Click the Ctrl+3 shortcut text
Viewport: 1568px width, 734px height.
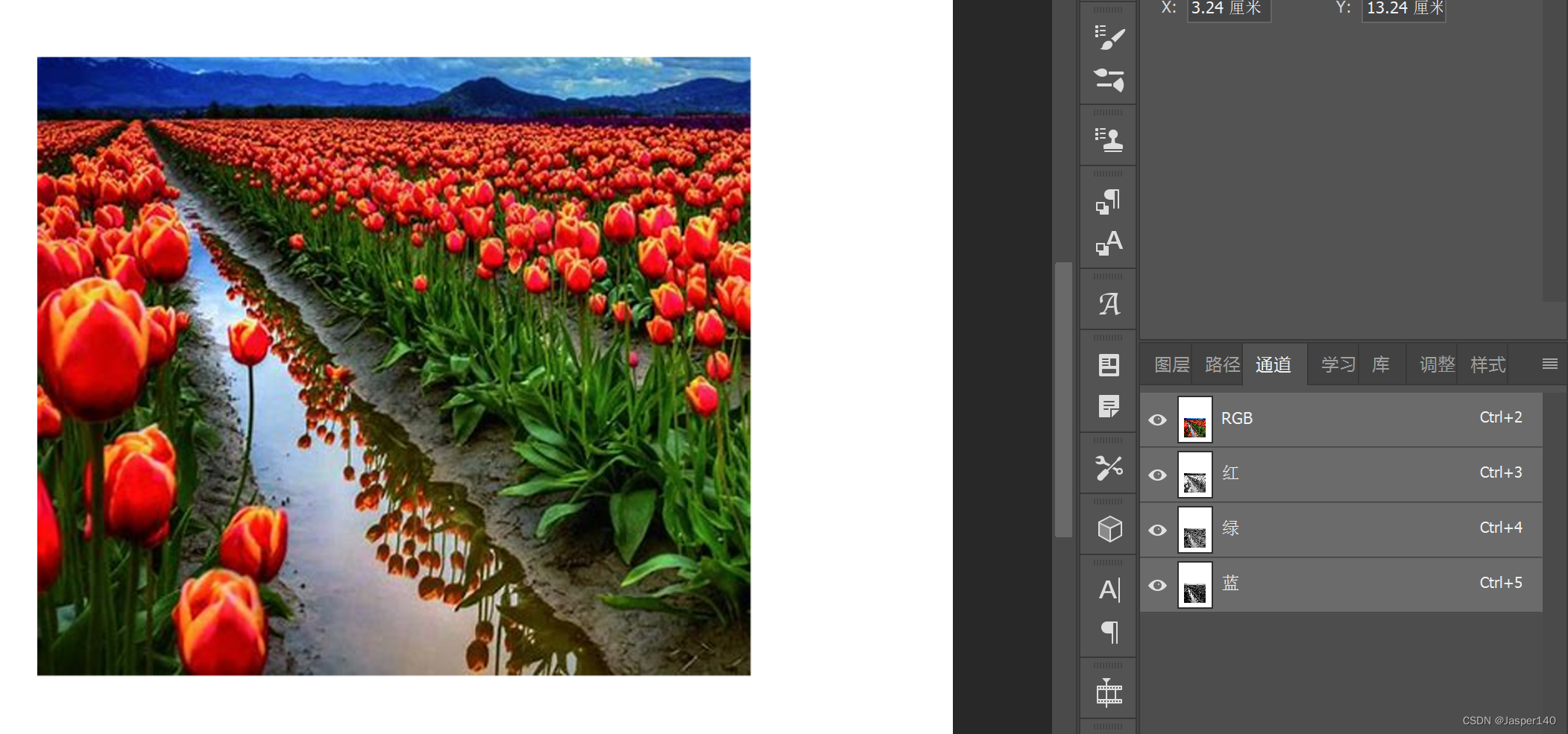click(x=1501, y=472)
